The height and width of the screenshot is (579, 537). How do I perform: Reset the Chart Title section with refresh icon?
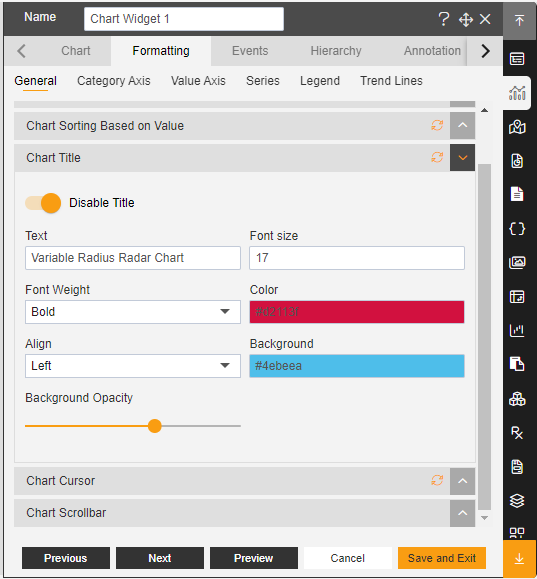coord(437,158)
